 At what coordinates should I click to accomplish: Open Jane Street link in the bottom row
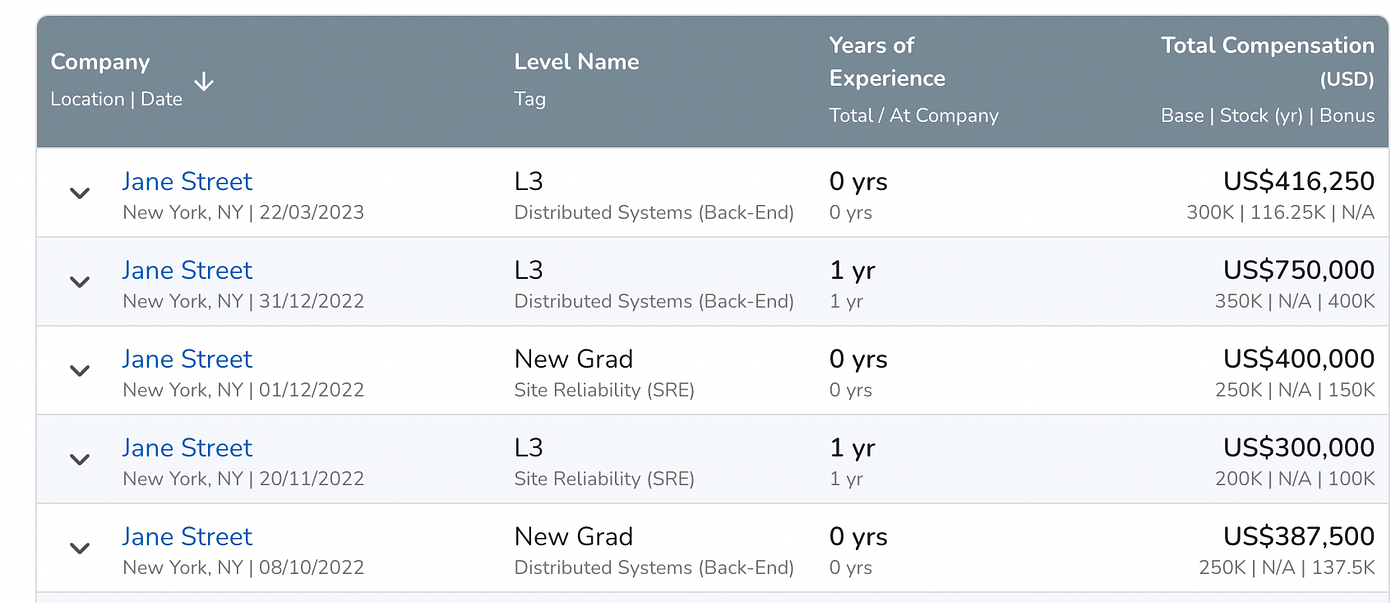186,536
